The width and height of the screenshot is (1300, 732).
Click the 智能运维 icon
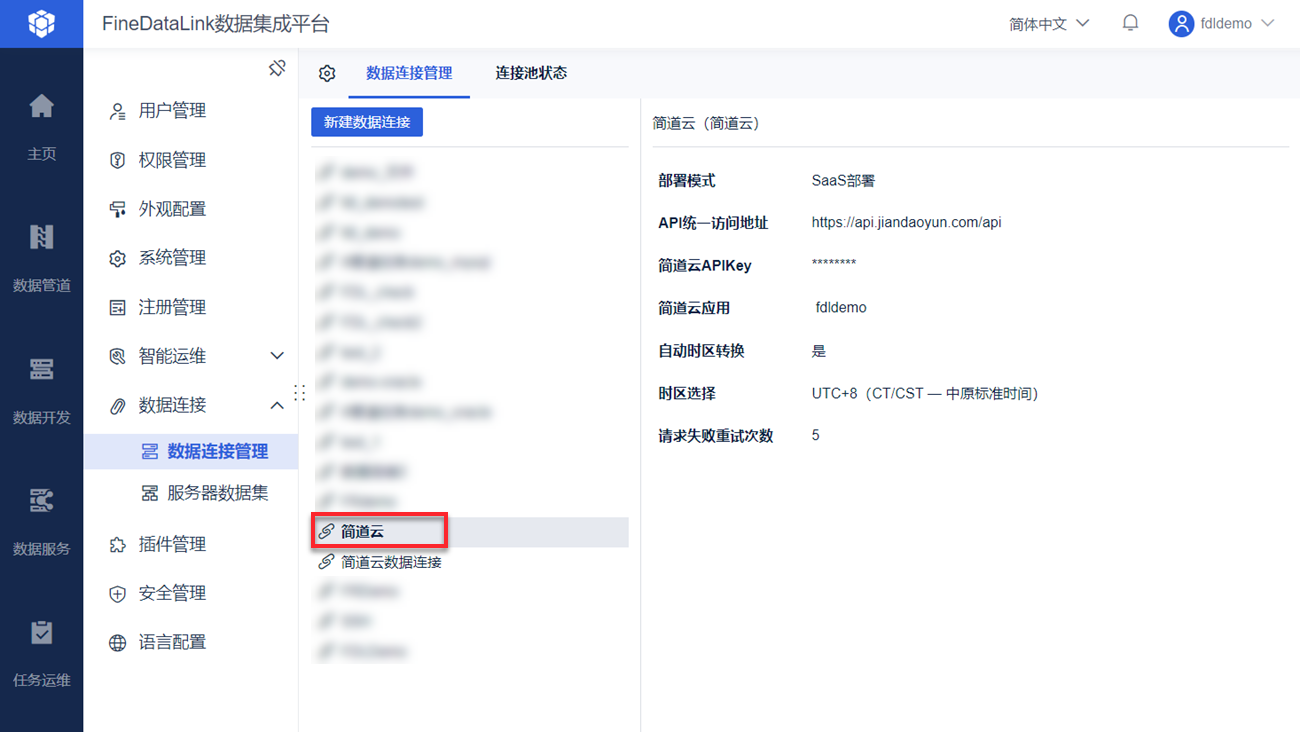117,356
